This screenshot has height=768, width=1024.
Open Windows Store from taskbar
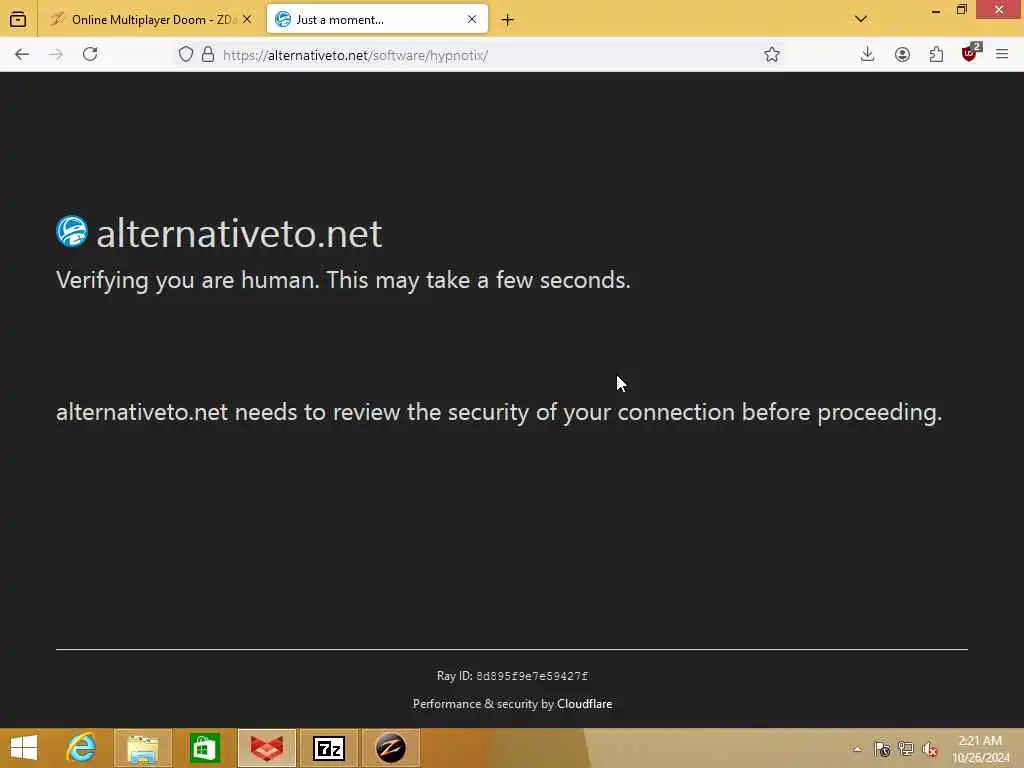(204, 748)
